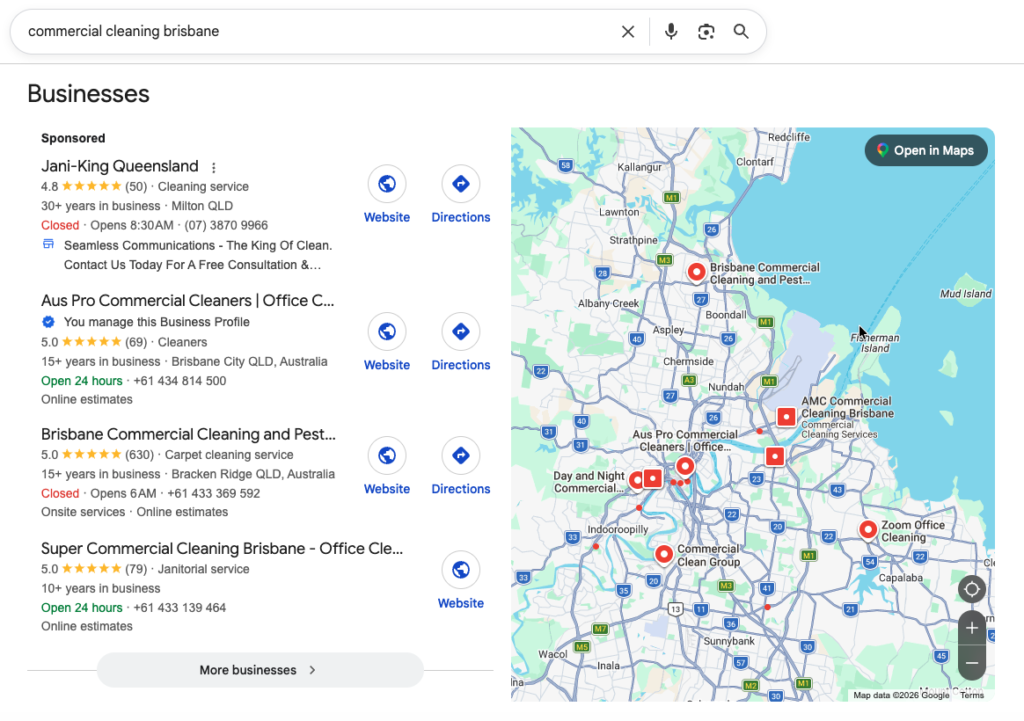This screenshot has width=1024, height=721.
Task: Select the Zoom Office Cleaning map pin
Action: [x=868, y=530]
